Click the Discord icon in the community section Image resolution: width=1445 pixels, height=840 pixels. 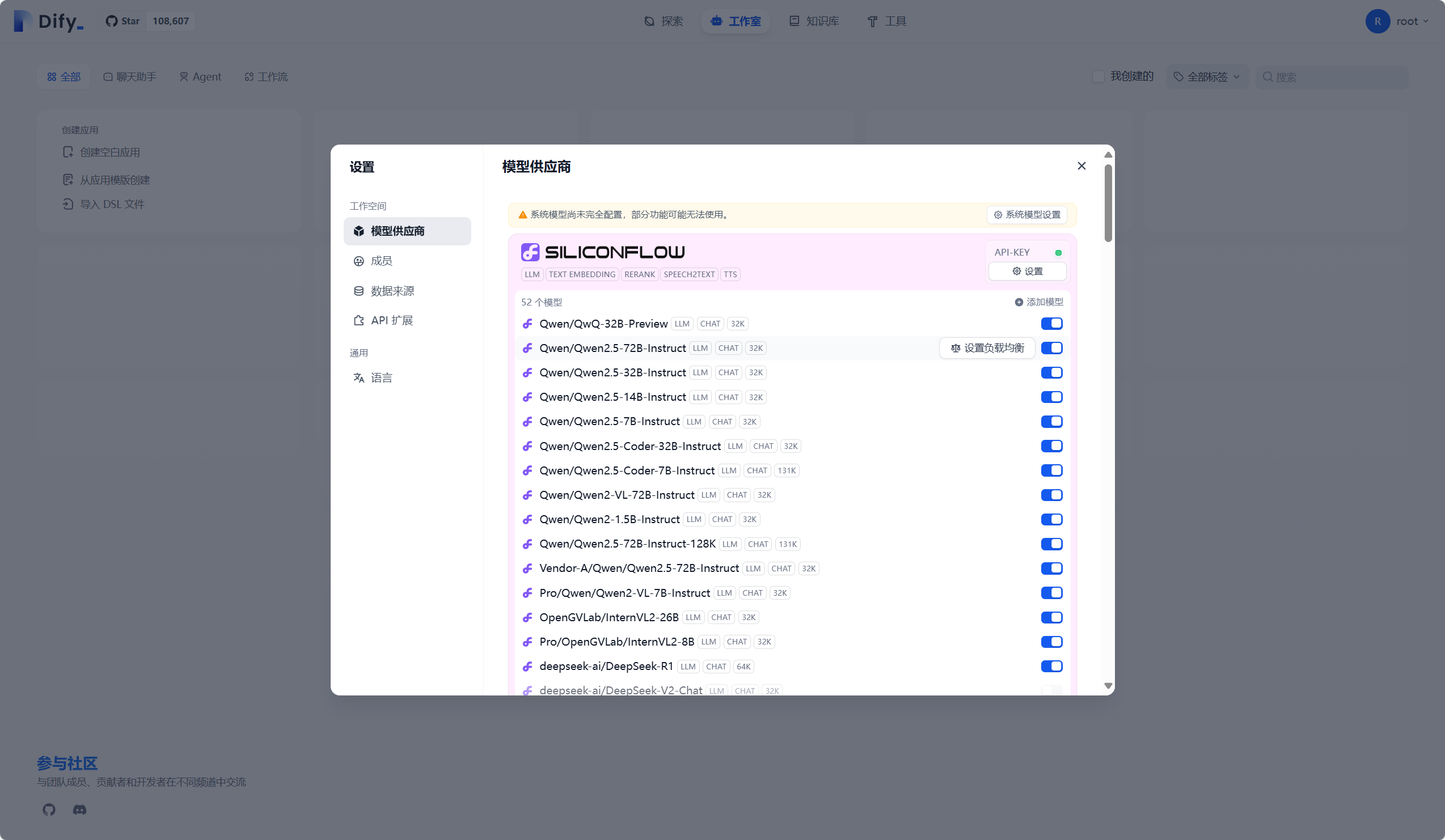pyautogui.click(x=80, y=809)
